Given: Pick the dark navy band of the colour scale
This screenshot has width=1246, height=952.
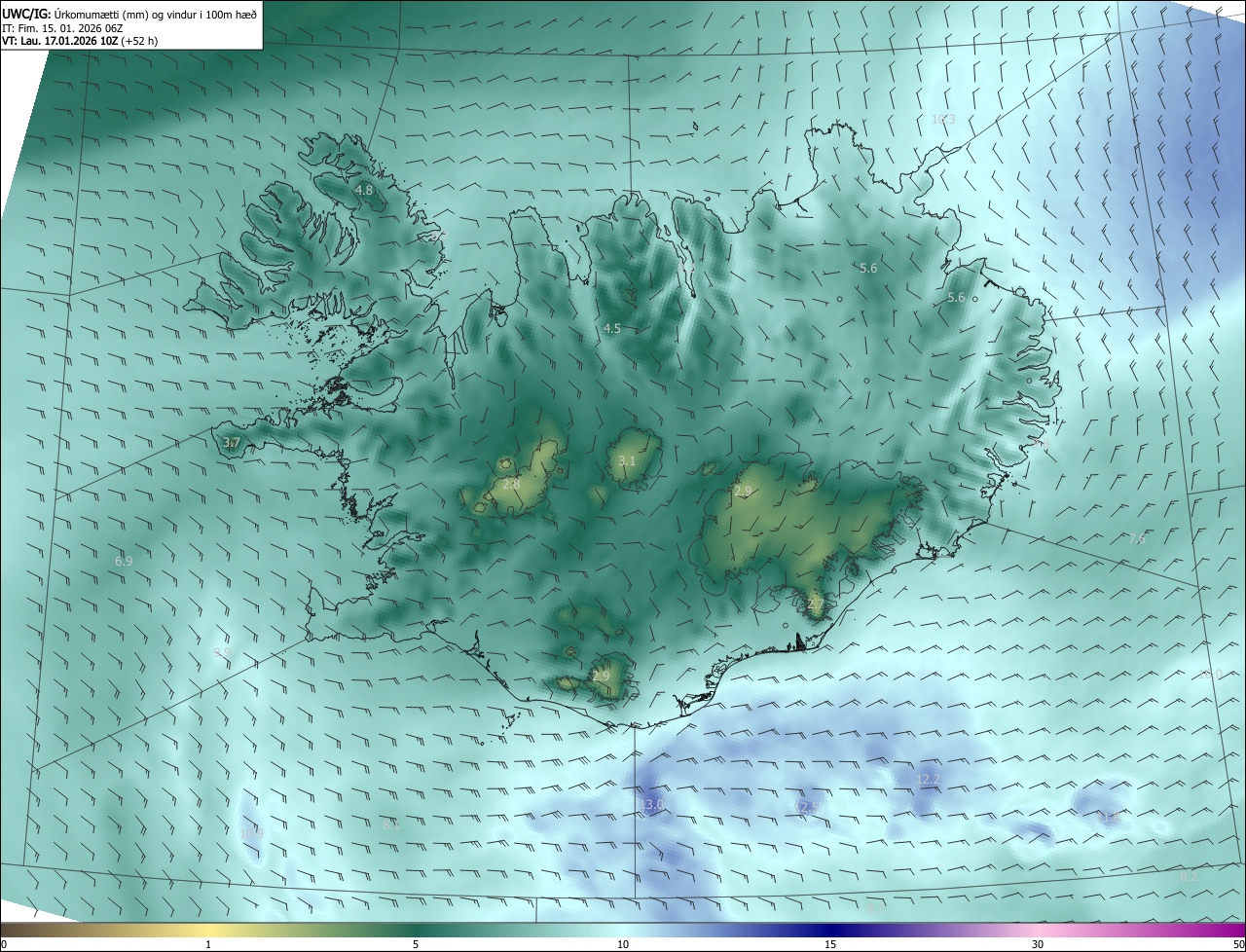Looking at the screenshot, I should (x=830, y=930).
